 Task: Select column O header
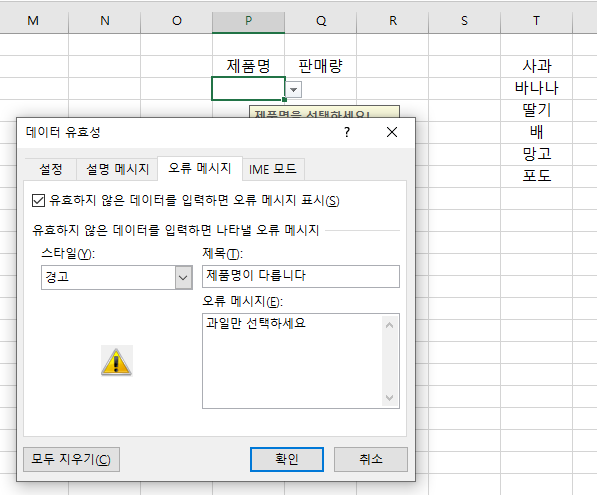point(177,21)
